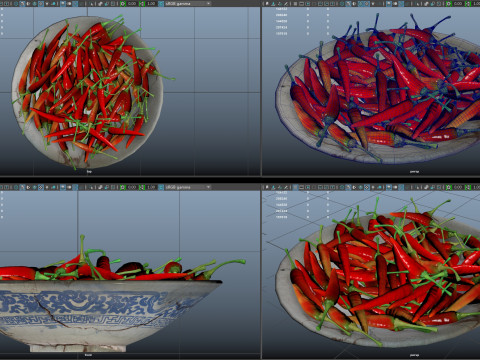Toggle textured display in front viewport toolbar
The image size is (480, 360).
coord(41,187)
